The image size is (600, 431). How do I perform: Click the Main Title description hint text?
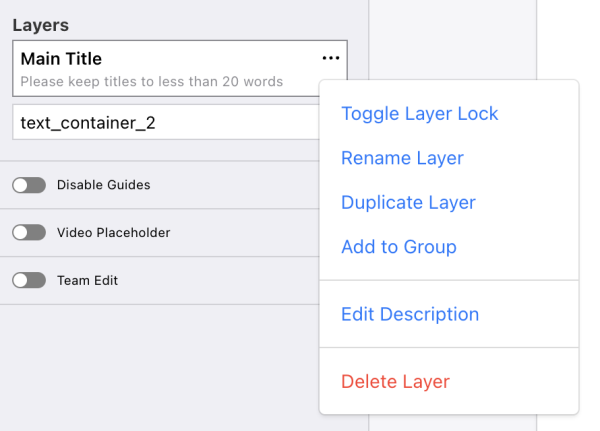pyautogui.click(x=151, y=81)
